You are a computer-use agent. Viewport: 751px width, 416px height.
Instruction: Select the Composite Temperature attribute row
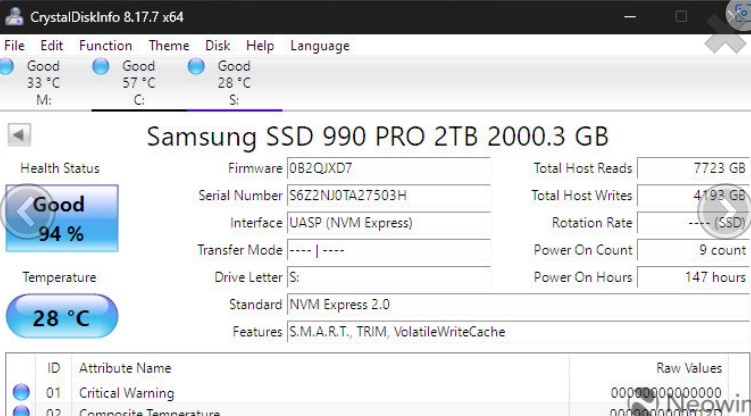368,411
